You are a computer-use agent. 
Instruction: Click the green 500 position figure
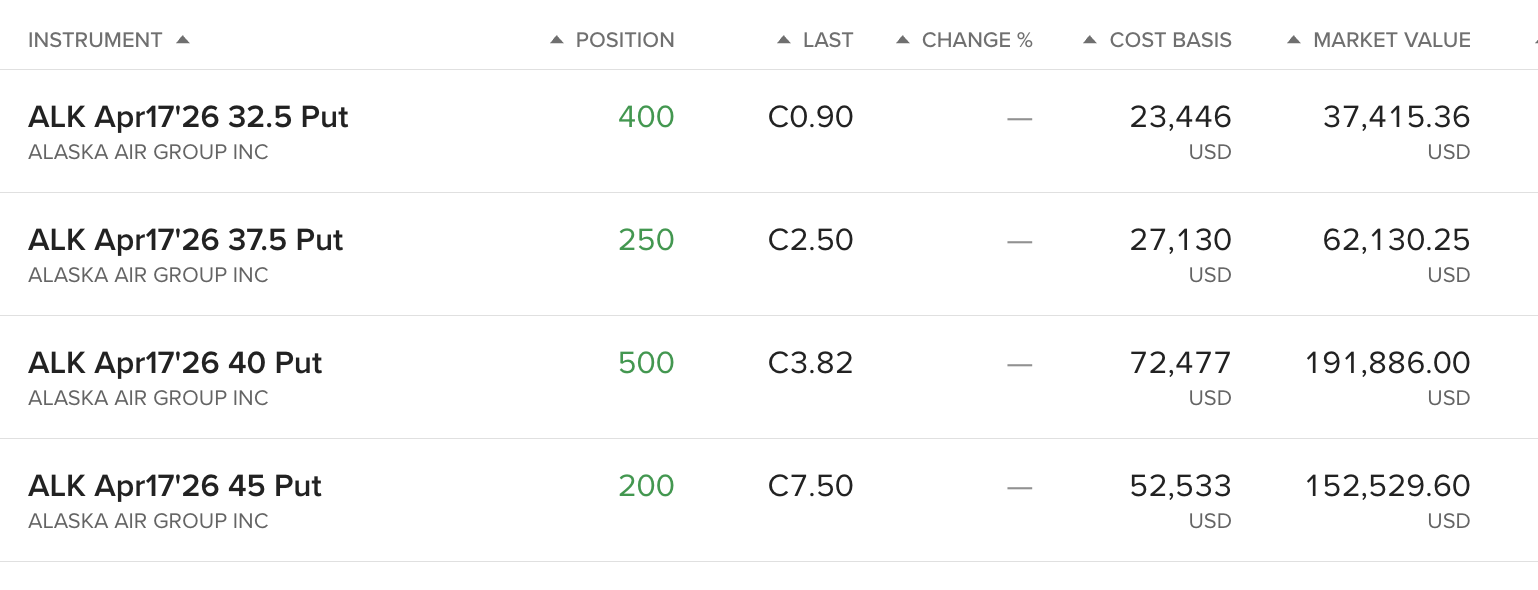tap(646, 363)
